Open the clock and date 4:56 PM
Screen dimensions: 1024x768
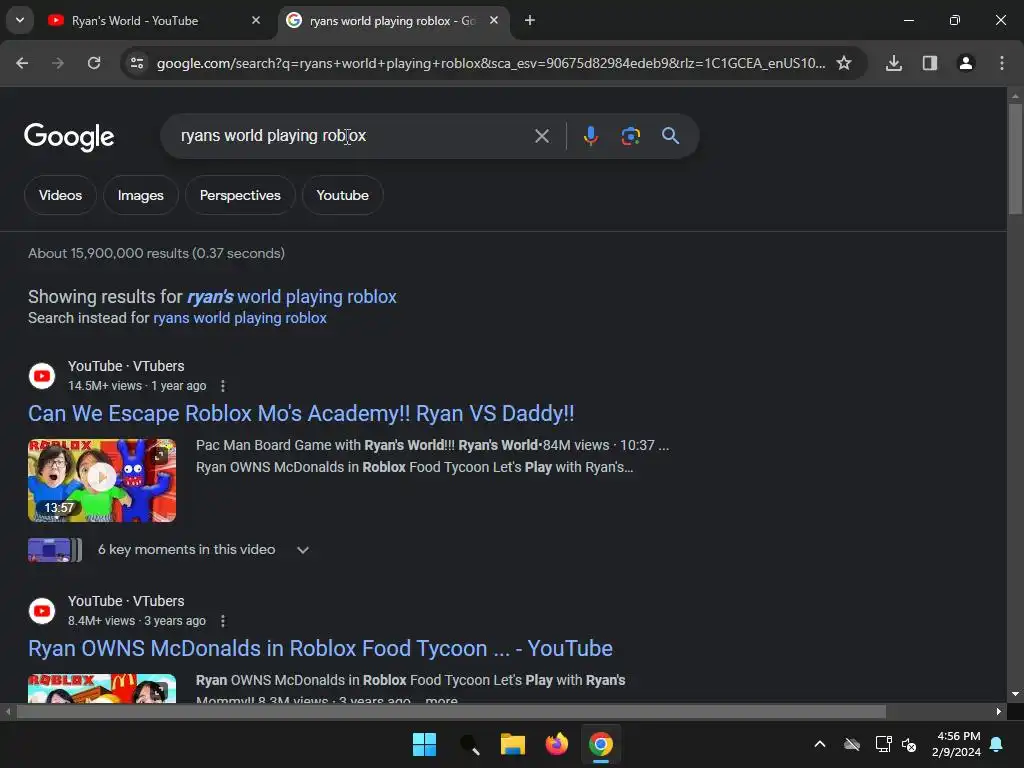[x=956, y=744]
